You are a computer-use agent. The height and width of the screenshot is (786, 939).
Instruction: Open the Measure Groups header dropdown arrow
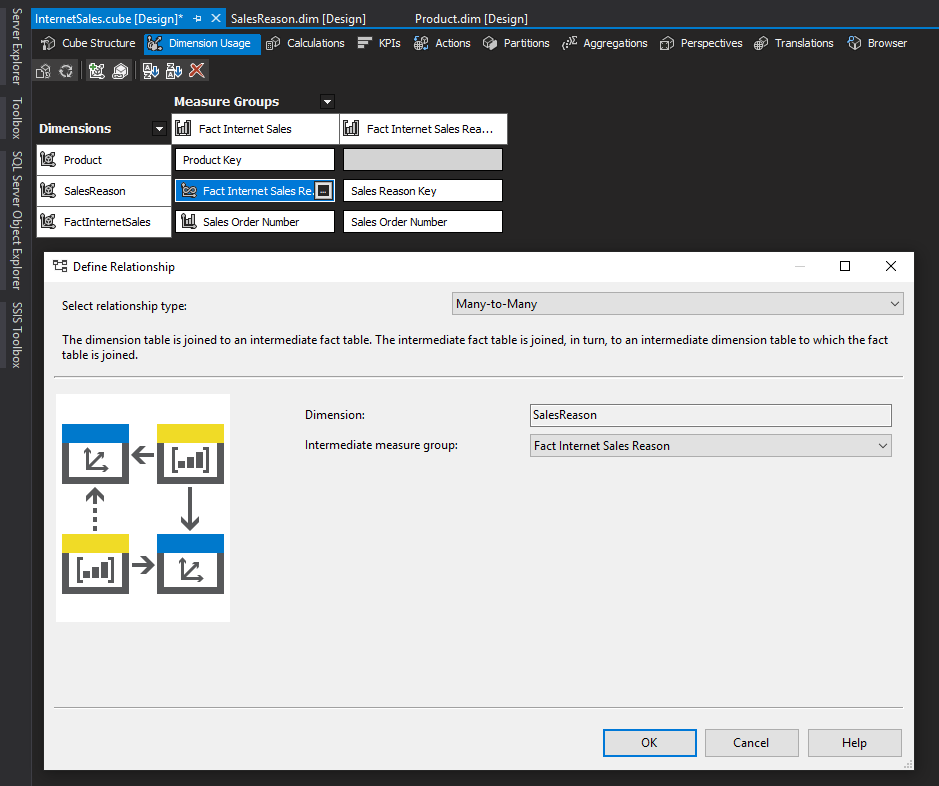pyautogui.click(x=326, y=102)
